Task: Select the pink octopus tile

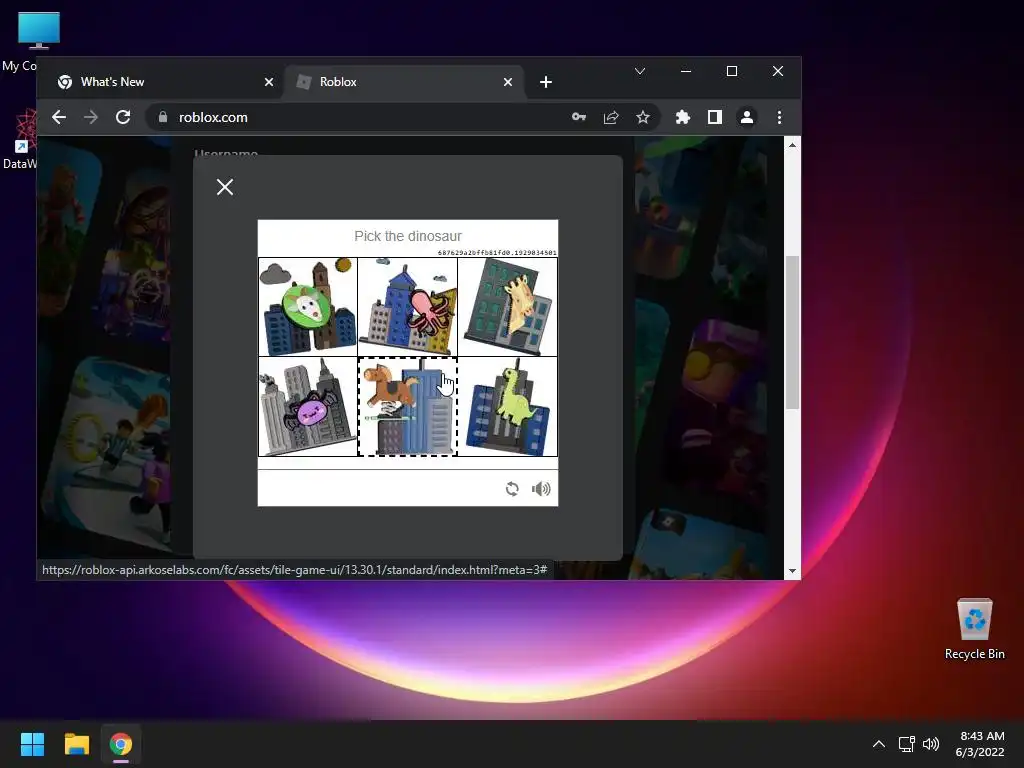Action: coord(408,307)
